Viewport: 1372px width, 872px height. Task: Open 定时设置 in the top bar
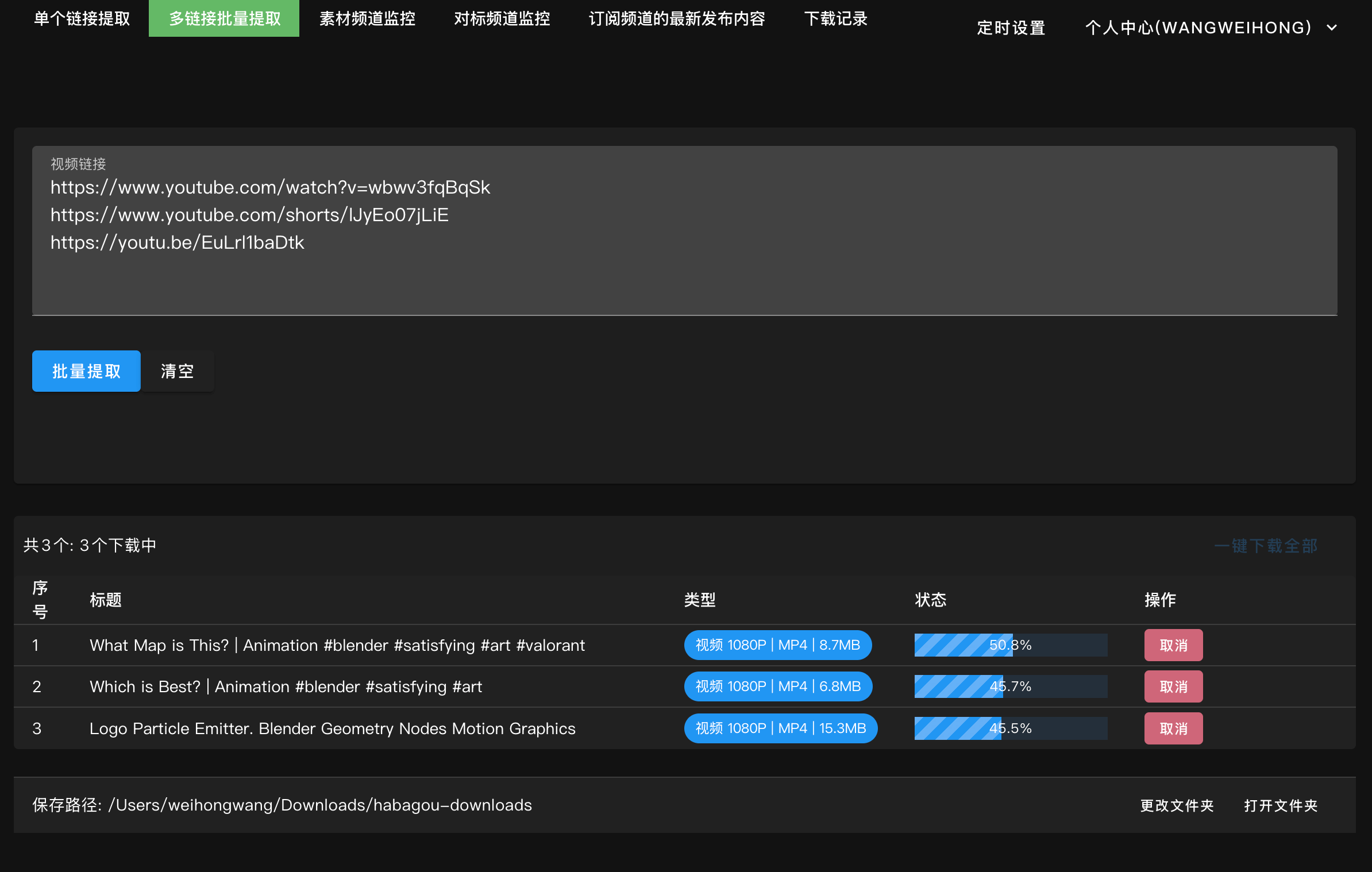[x=1011, y=28]
